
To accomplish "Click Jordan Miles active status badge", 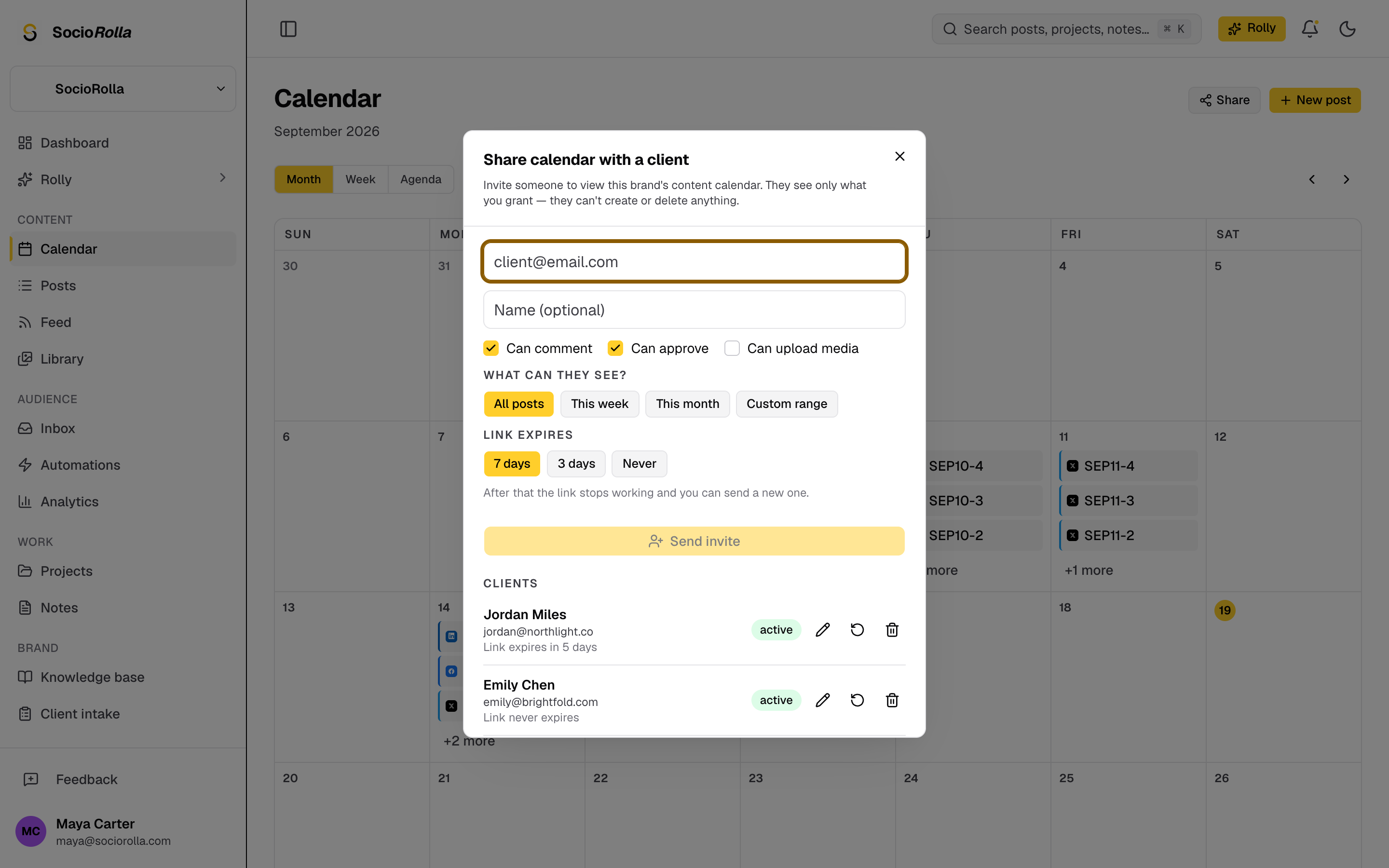I will point(776,630).
